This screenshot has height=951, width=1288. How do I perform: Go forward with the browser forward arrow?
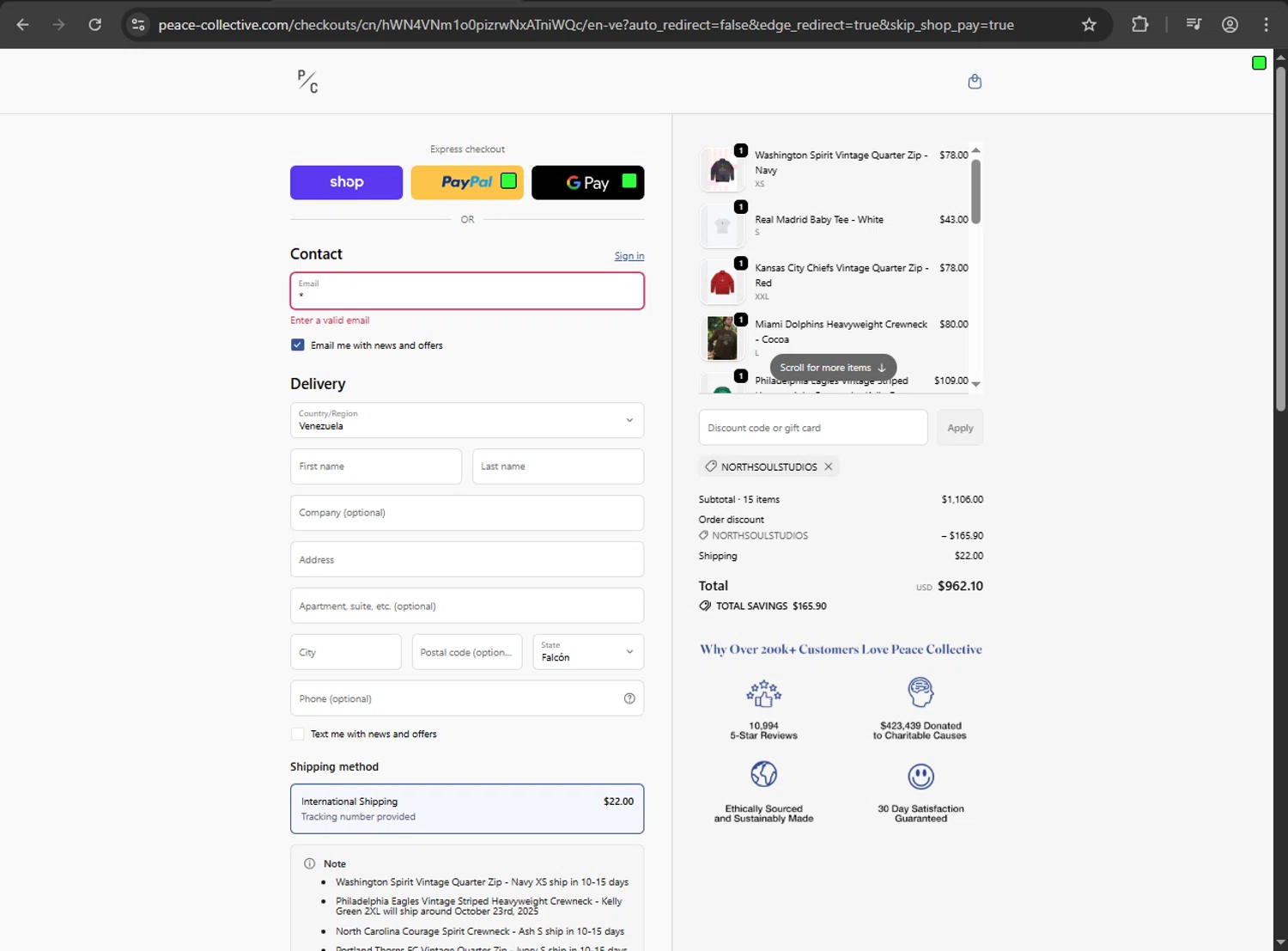point(58,25)
